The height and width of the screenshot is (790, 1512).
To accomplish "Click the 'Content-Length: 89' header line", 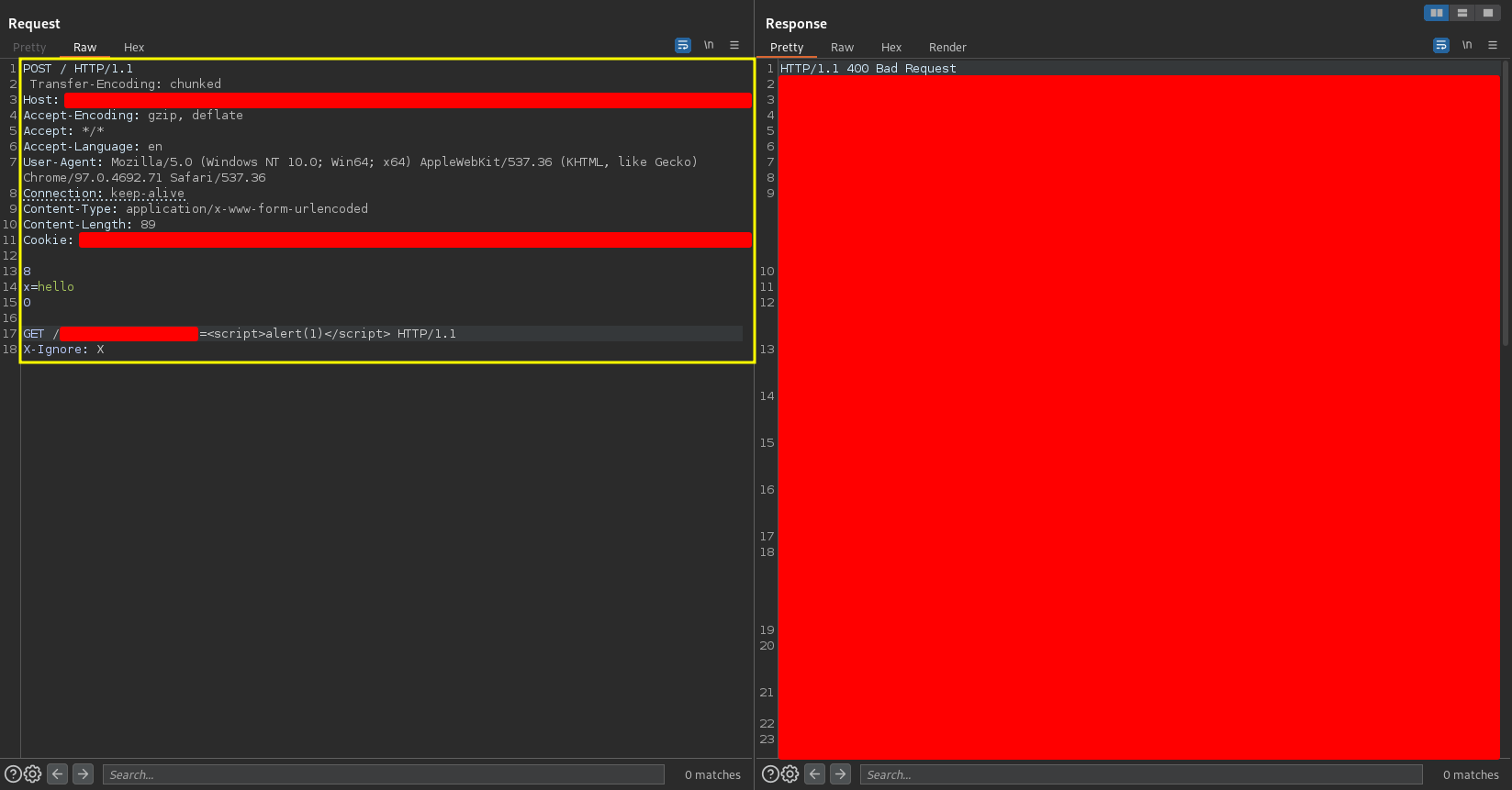I will pos(89,225).
